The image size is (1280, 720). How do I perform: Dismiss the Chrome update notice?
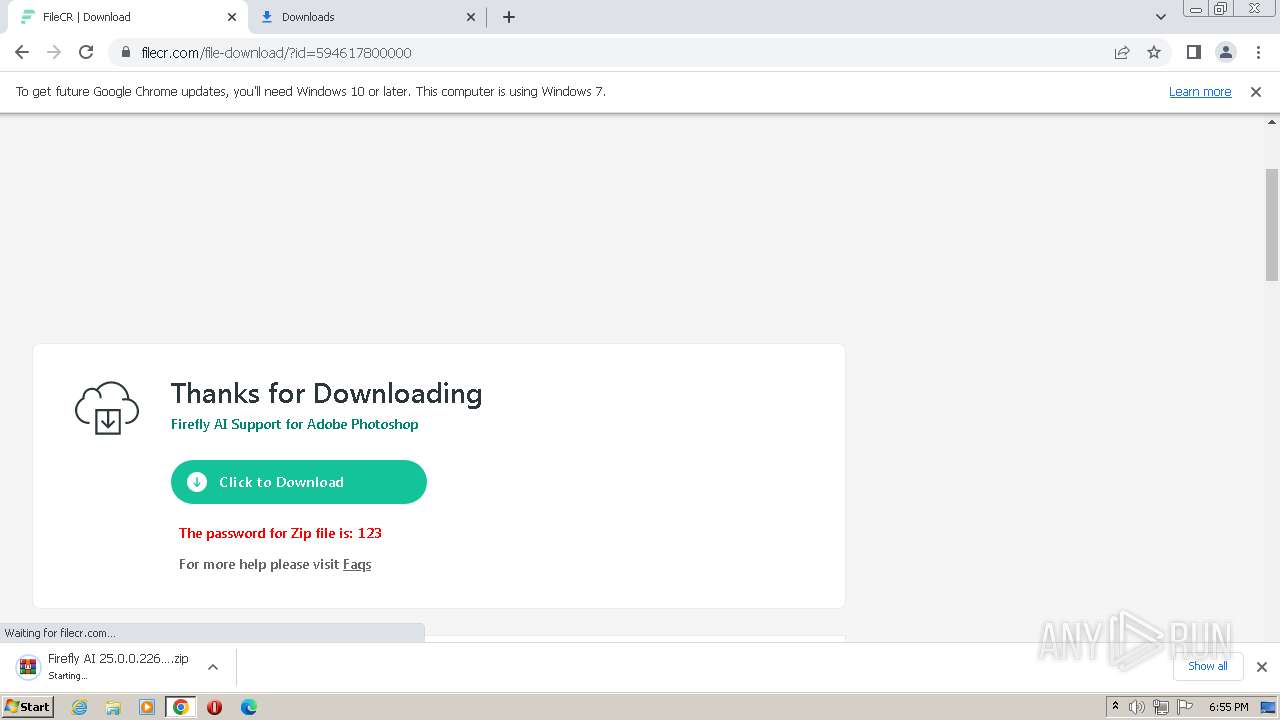[x=1256, y=92]
